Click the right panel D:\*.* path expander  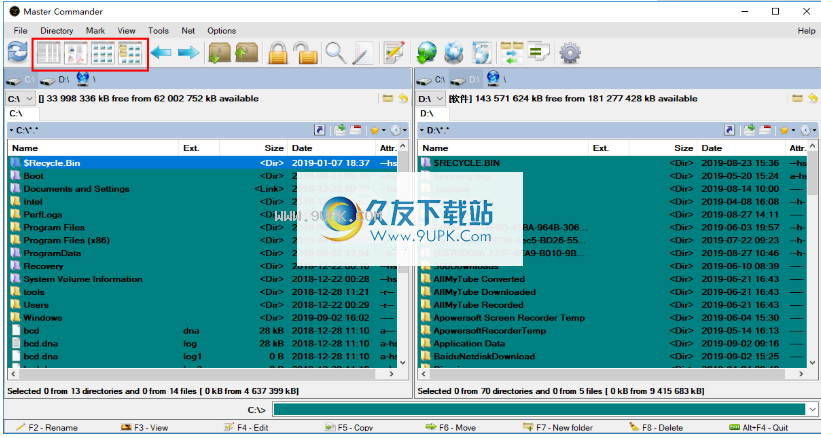click(x=421, y=130)
